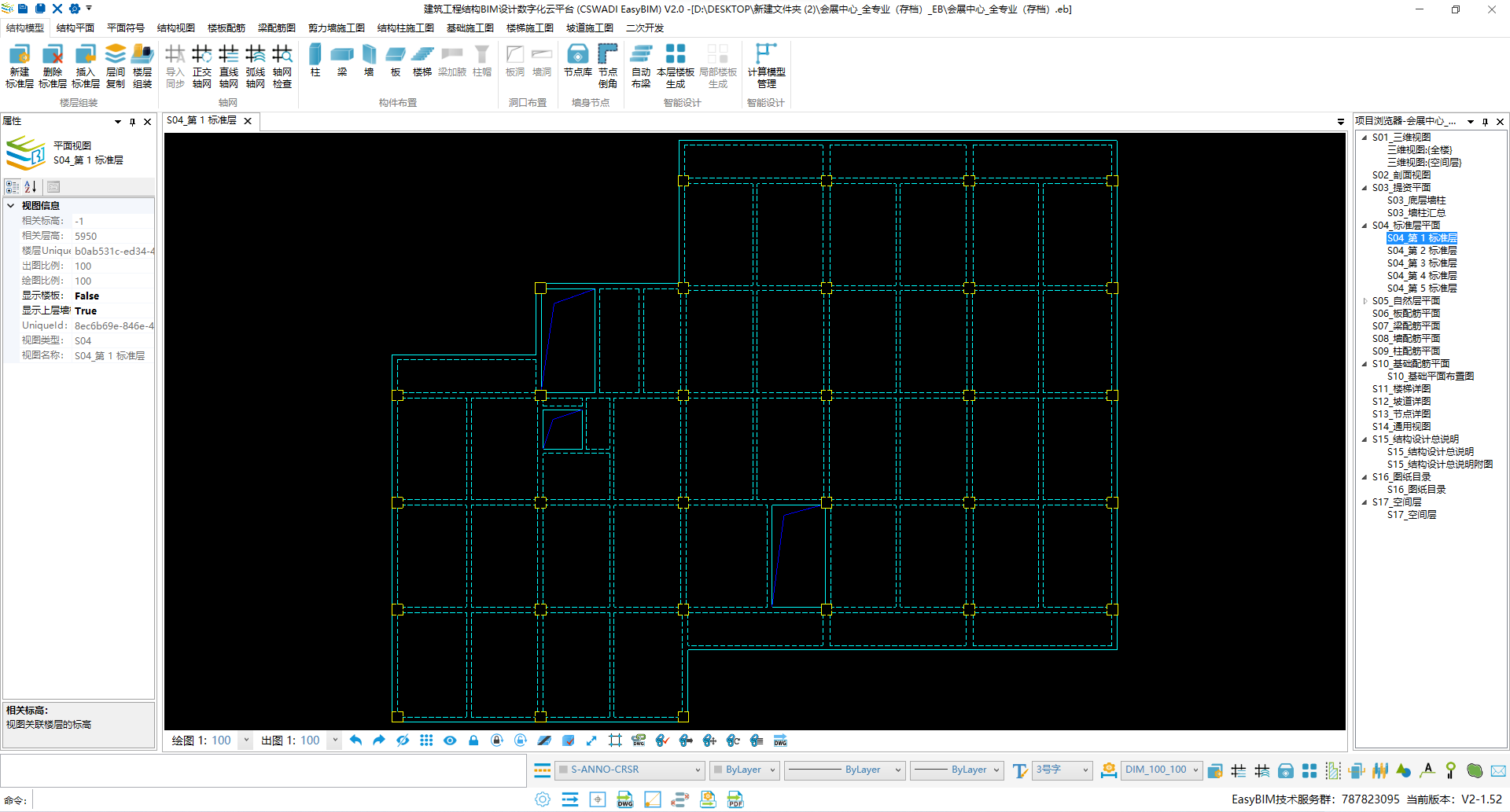Switch to the 梁配筋图 ribbon tab
This screenshot has height=812, width=1510.
point(276,28)
